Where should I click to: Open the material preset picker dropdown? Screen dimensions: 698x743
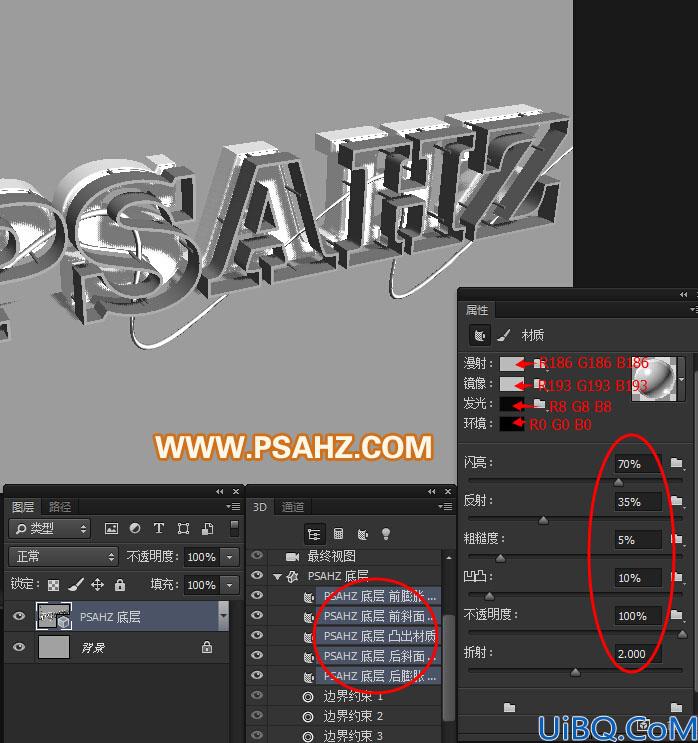(681, 379)
